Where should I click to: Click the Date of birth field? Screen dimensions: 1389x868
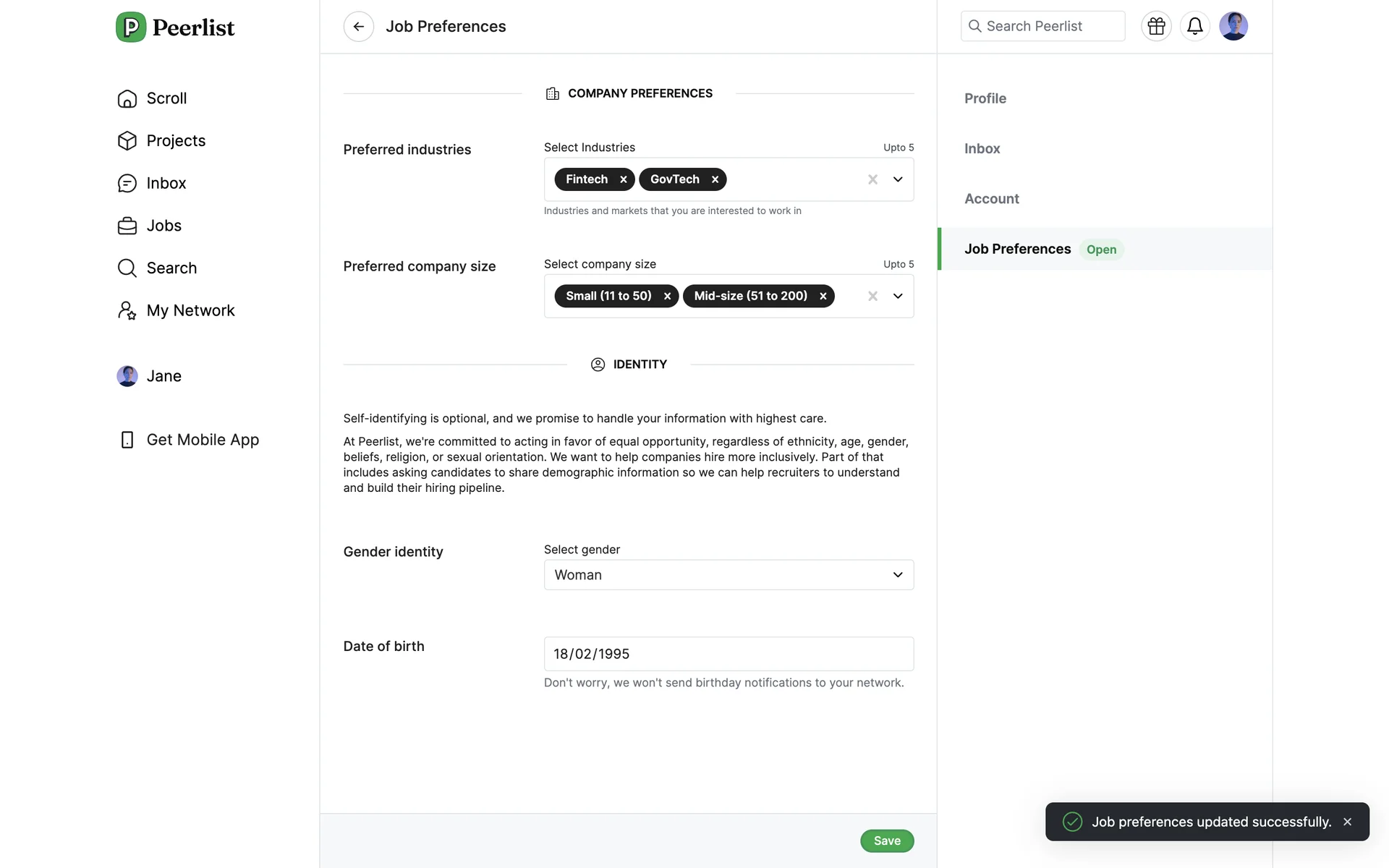click(728, 654)
